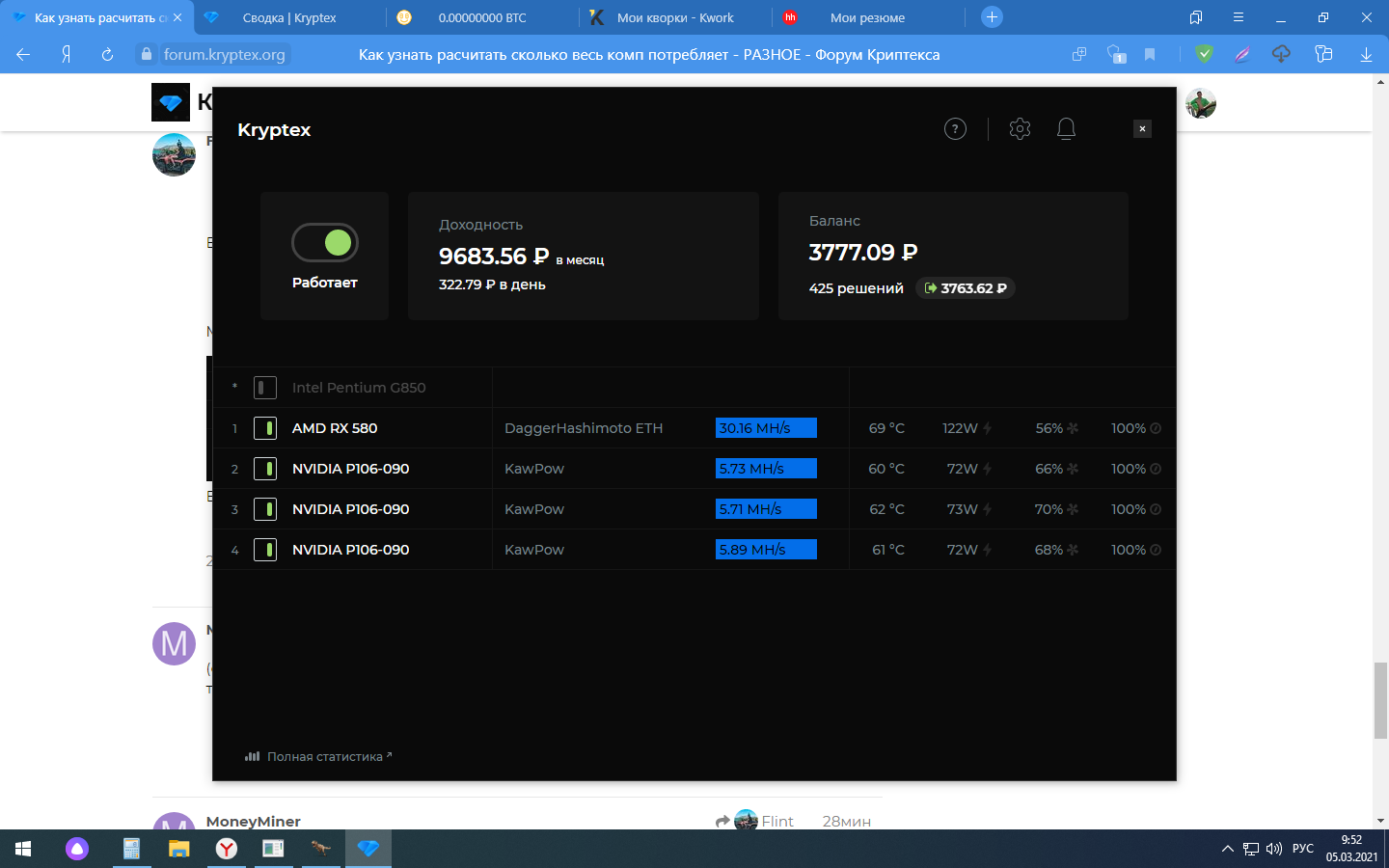
Task: Click the fan icon next to 66%
Action: pyautogui.click(x=1073, y=469)
